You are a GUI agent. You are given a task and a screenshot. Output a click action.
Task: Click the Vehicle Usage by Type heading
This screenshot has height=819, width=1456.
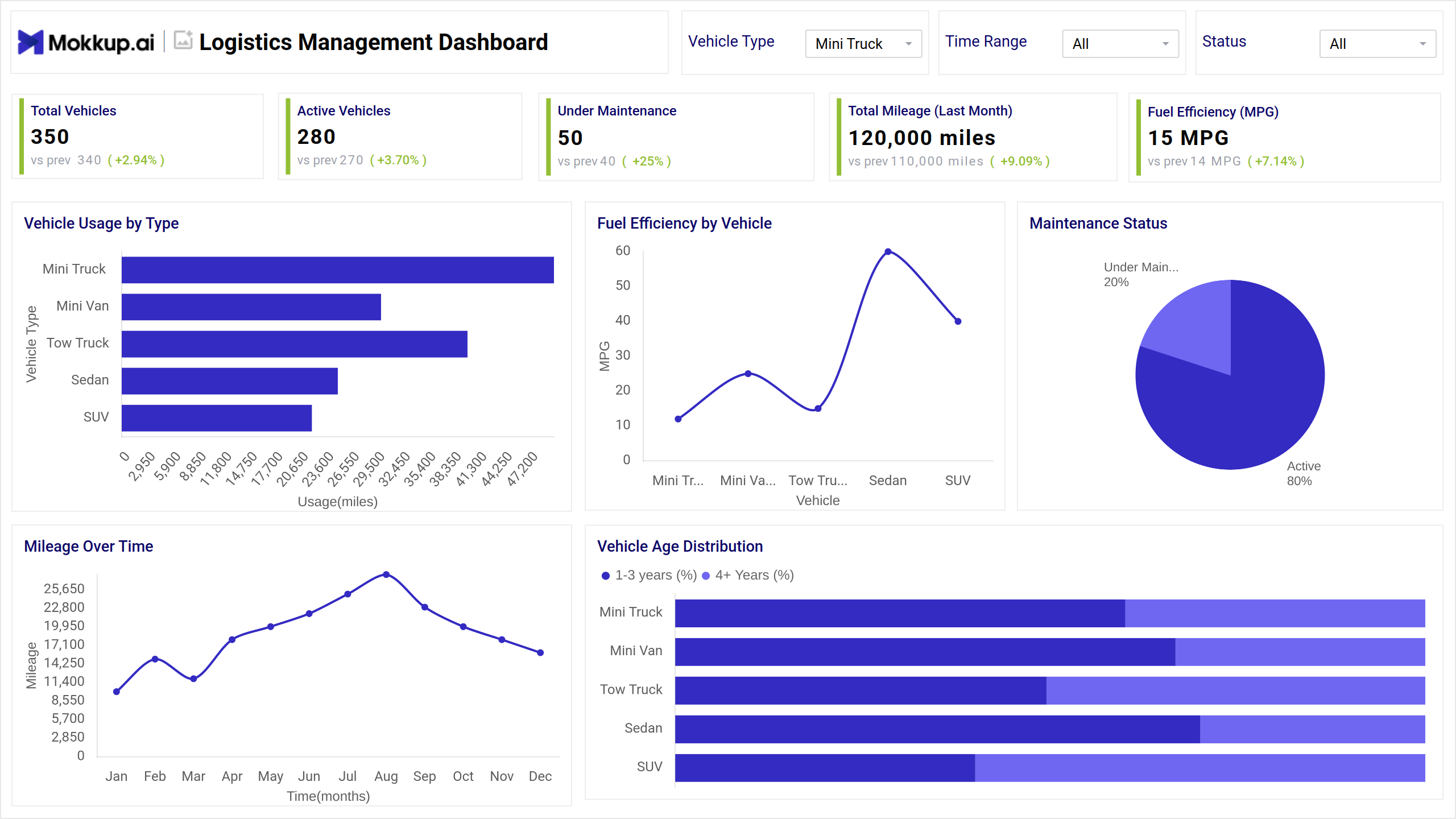(101, 224)
